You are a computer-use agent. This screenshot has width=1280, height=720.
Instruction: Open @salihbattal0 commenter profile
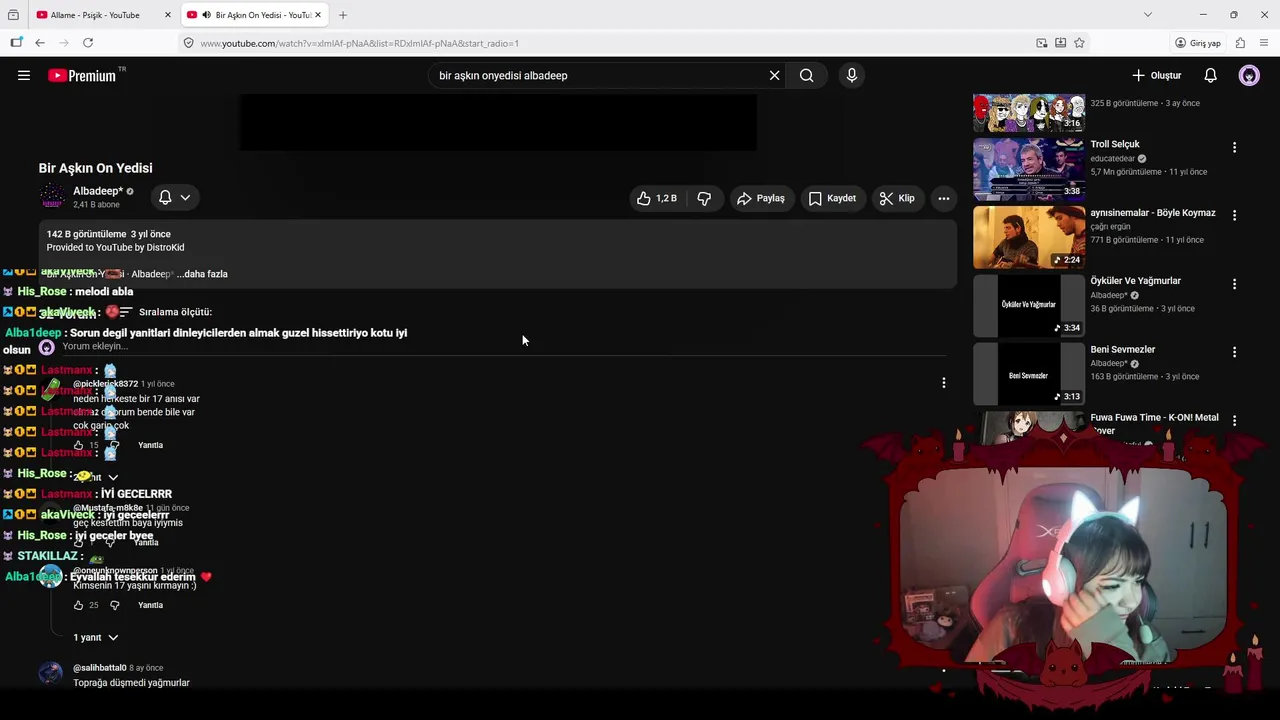pos(99,668)
